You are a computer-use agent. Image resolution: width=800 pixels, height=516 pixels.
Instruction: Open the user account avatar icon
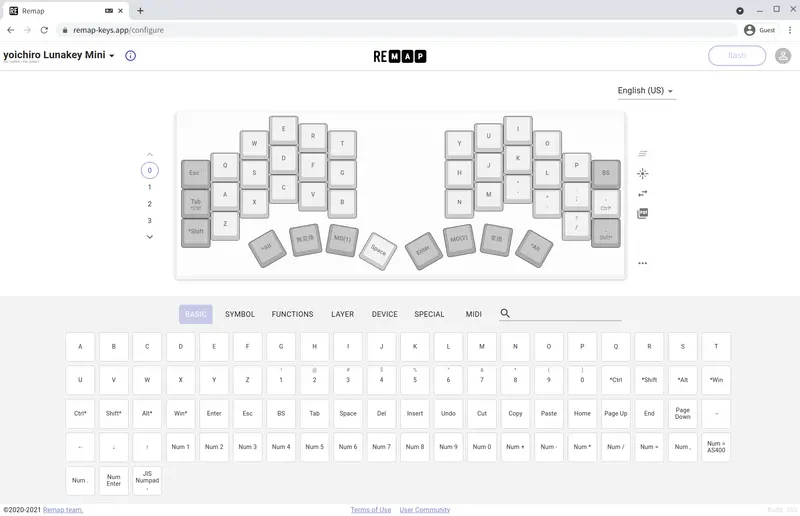tap(783, 56)
